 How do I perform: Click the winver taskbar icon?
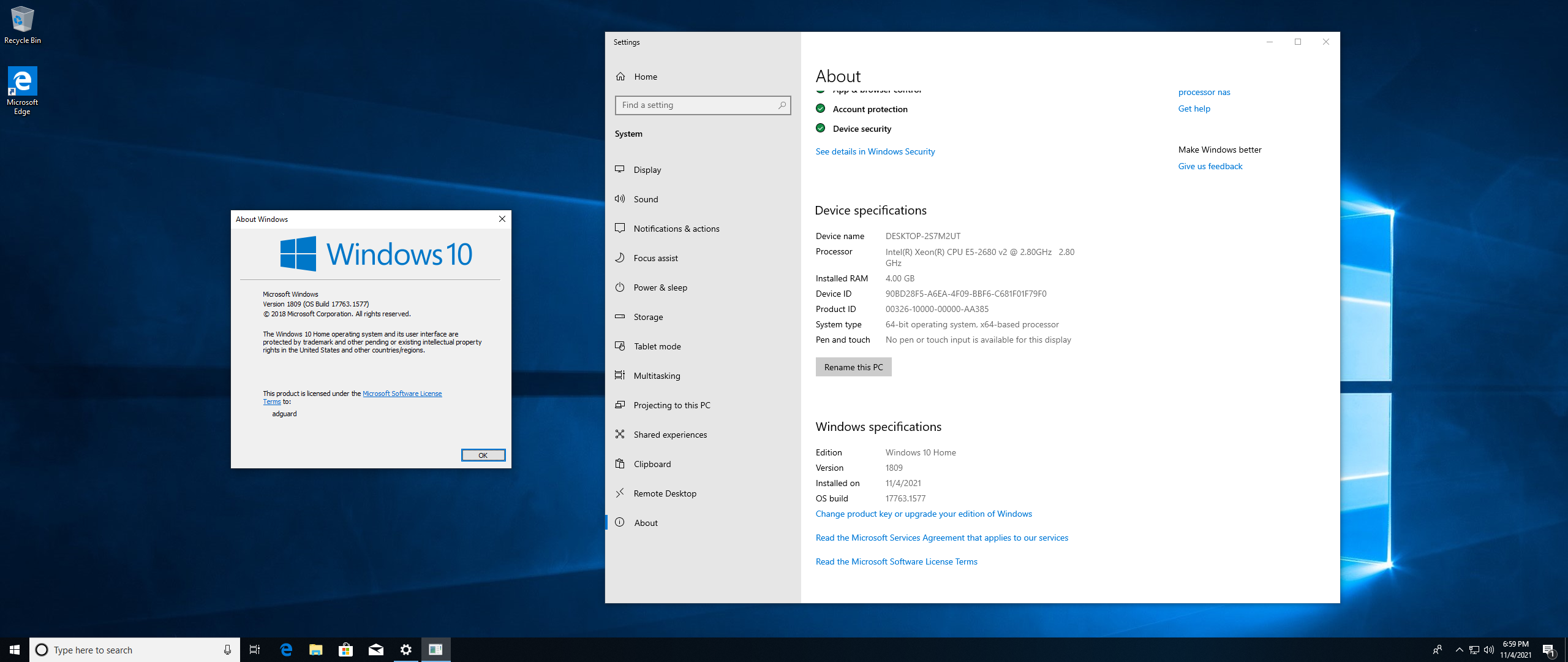[436, 650]
